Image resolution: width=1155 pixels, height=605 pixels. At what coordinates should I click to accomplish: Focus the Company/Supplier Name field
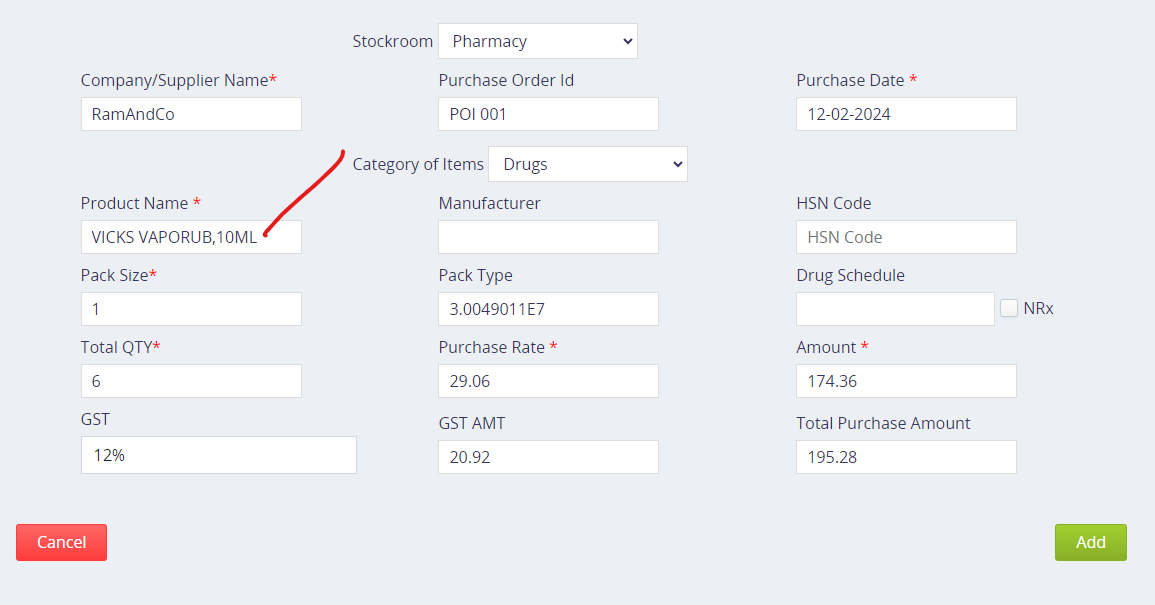(x=191, y=114)
